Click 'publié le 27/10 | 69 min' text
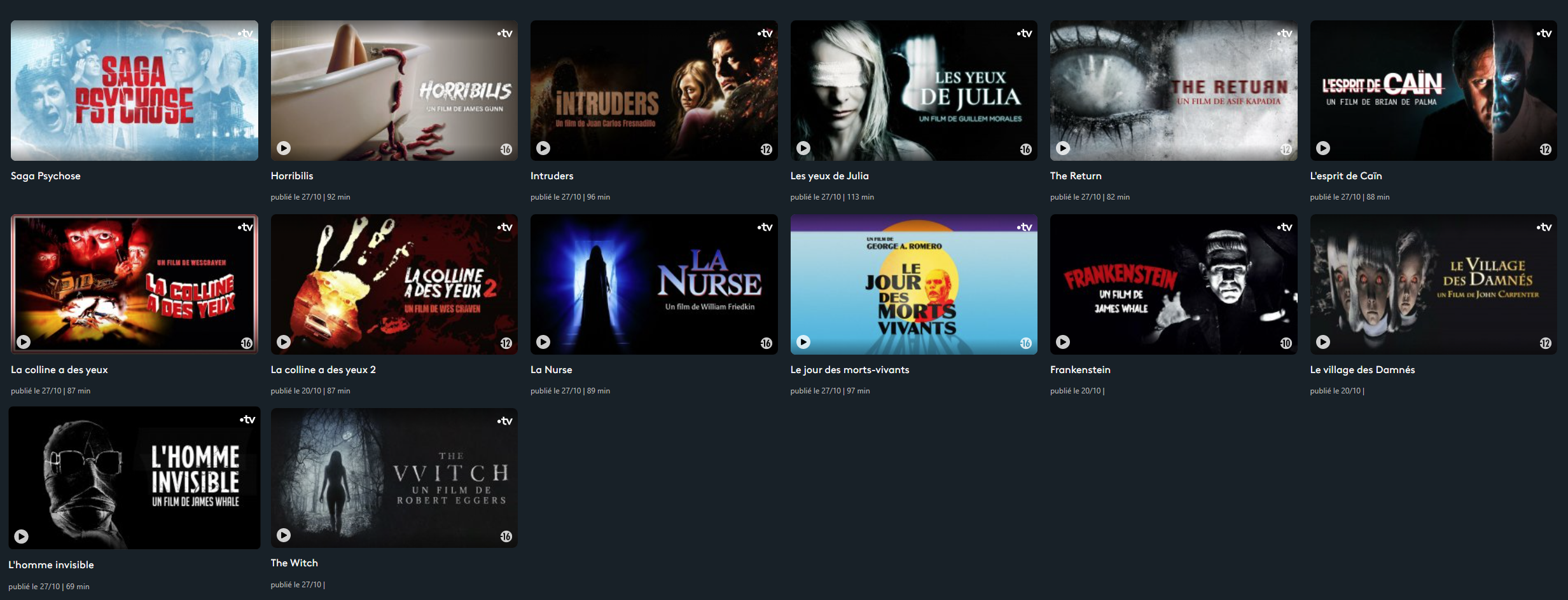 pos(49,587)
